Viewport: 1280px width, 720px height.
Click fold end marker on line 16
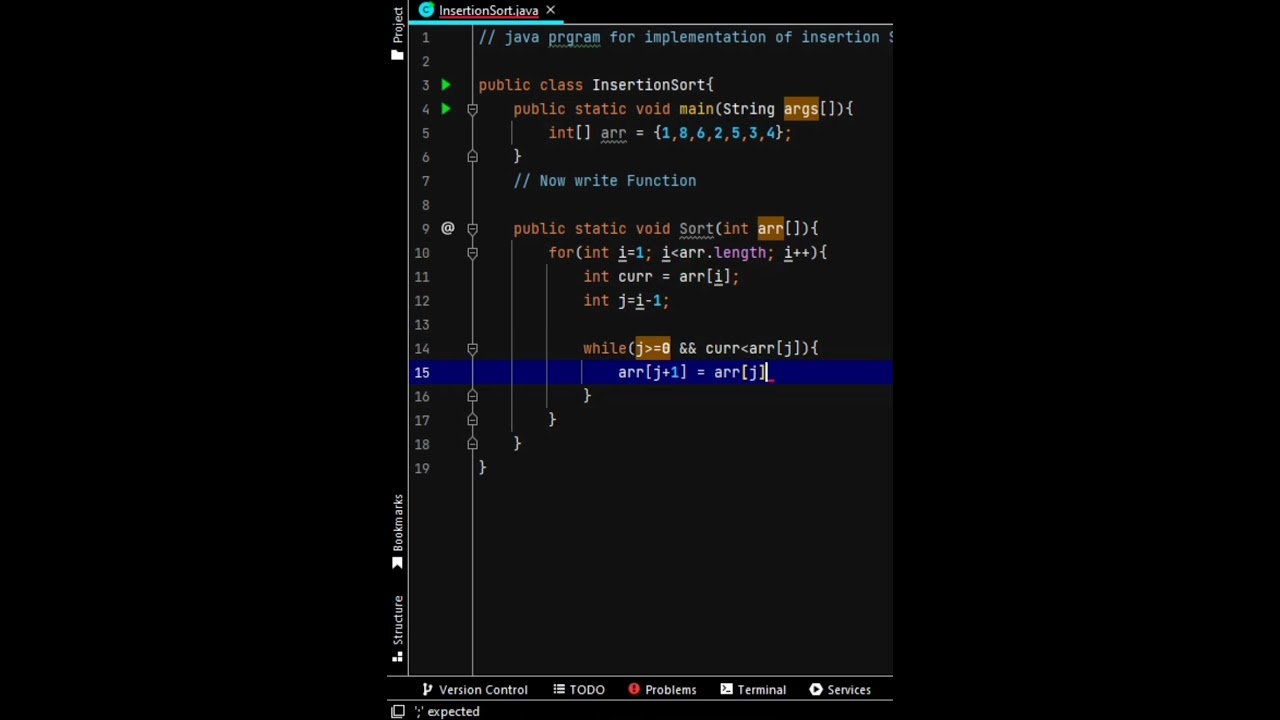point(472,397)
